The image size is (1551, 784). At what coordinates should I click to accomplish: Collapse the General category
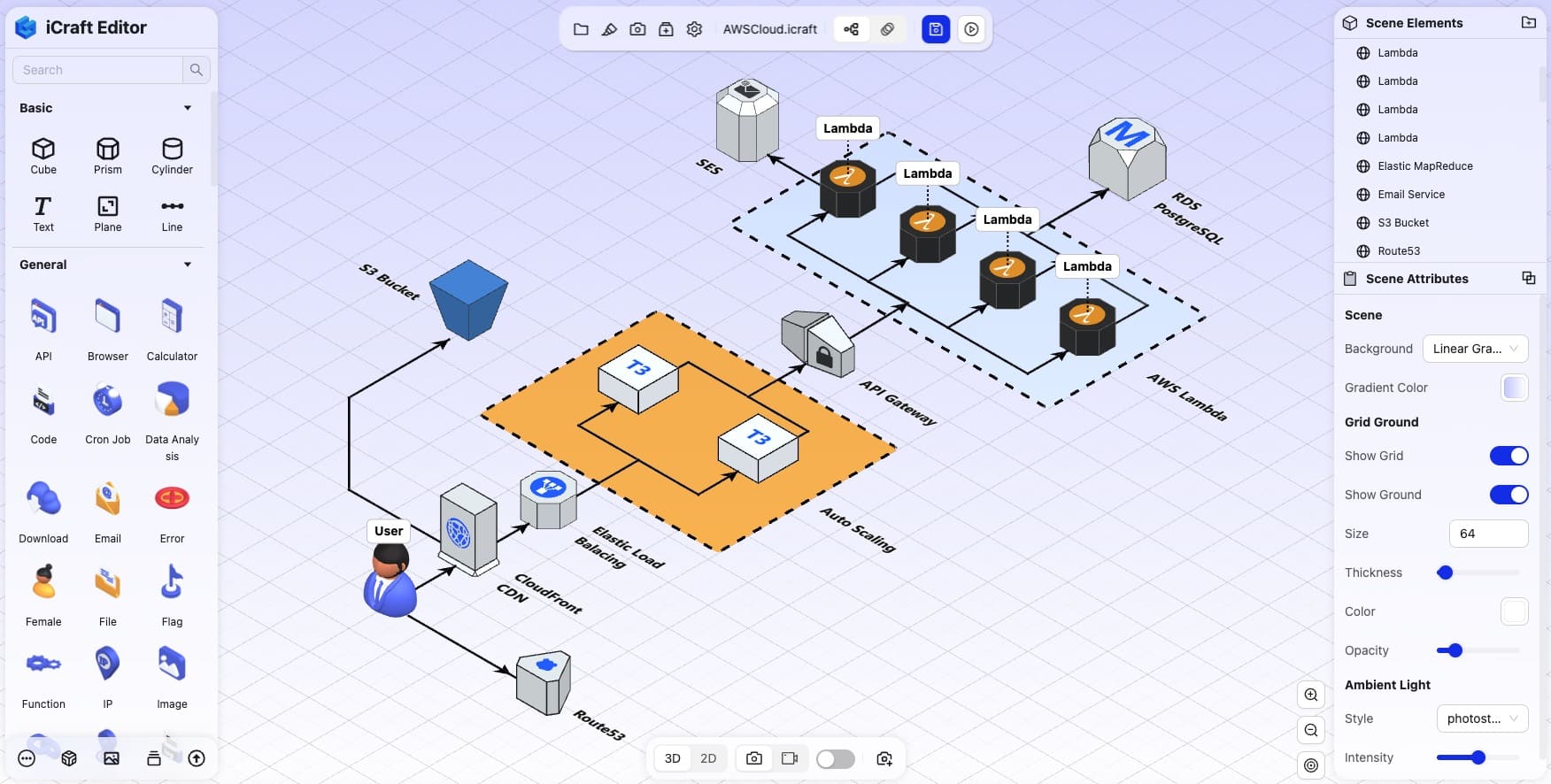coord(187,265)
